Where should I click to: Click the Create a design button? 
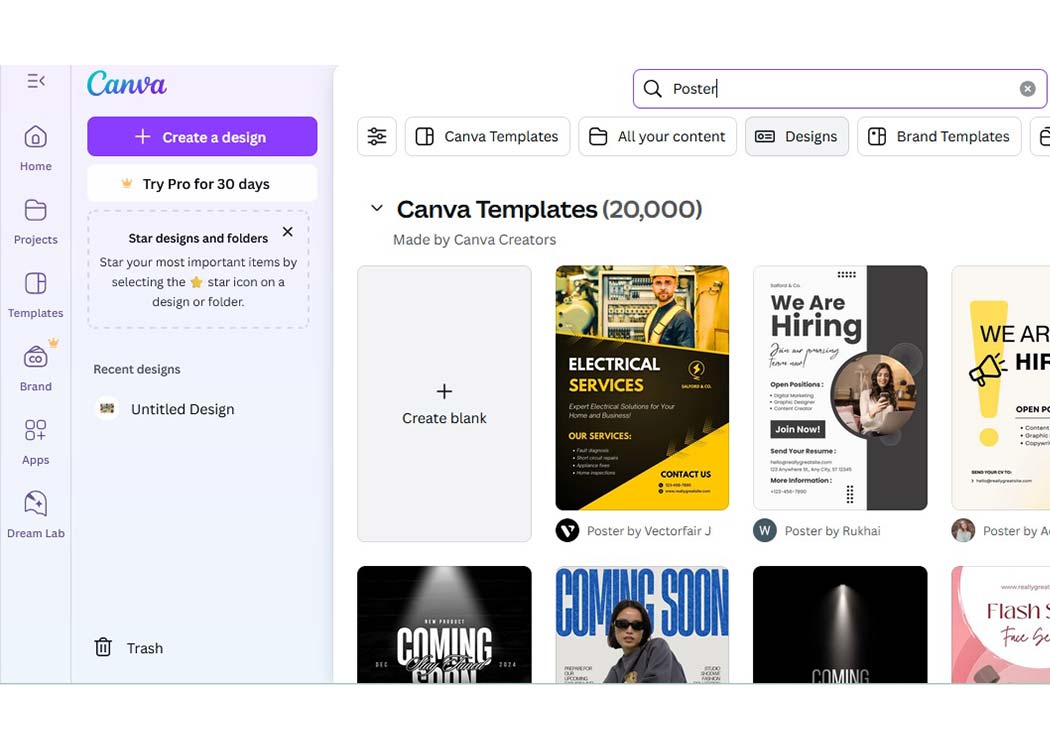[202, 137]
